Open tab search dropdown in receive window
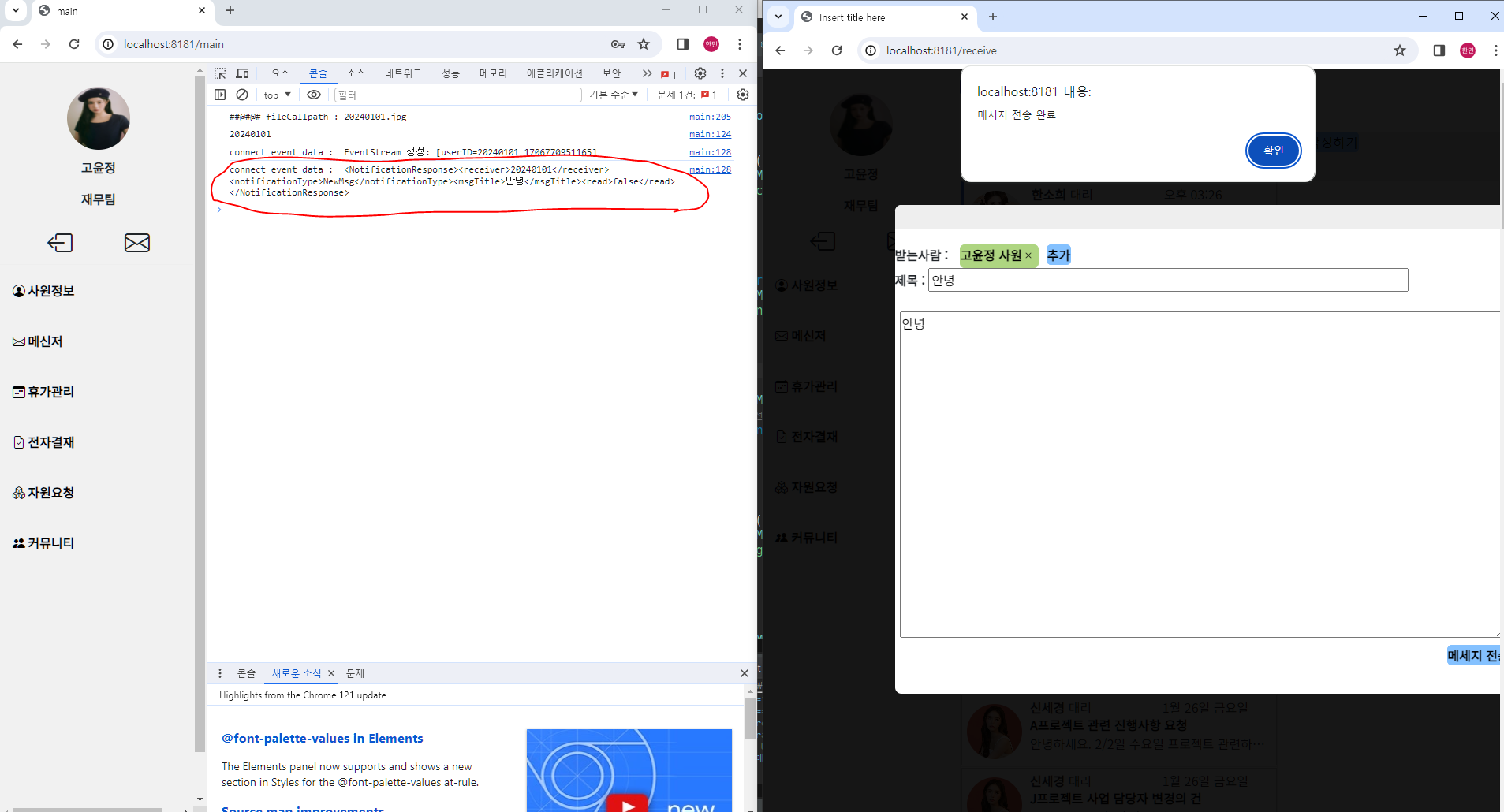 coord(778,17)
